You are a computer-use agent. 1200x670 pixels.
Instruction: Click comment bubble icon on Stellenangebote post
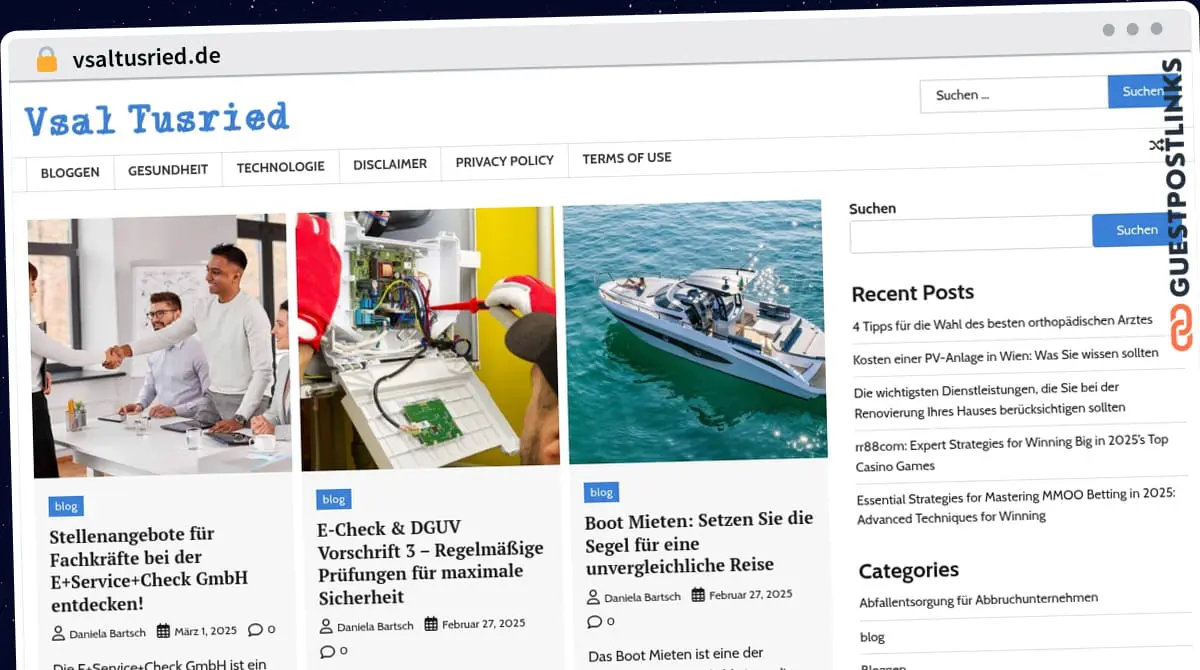(x=255, y=630)
